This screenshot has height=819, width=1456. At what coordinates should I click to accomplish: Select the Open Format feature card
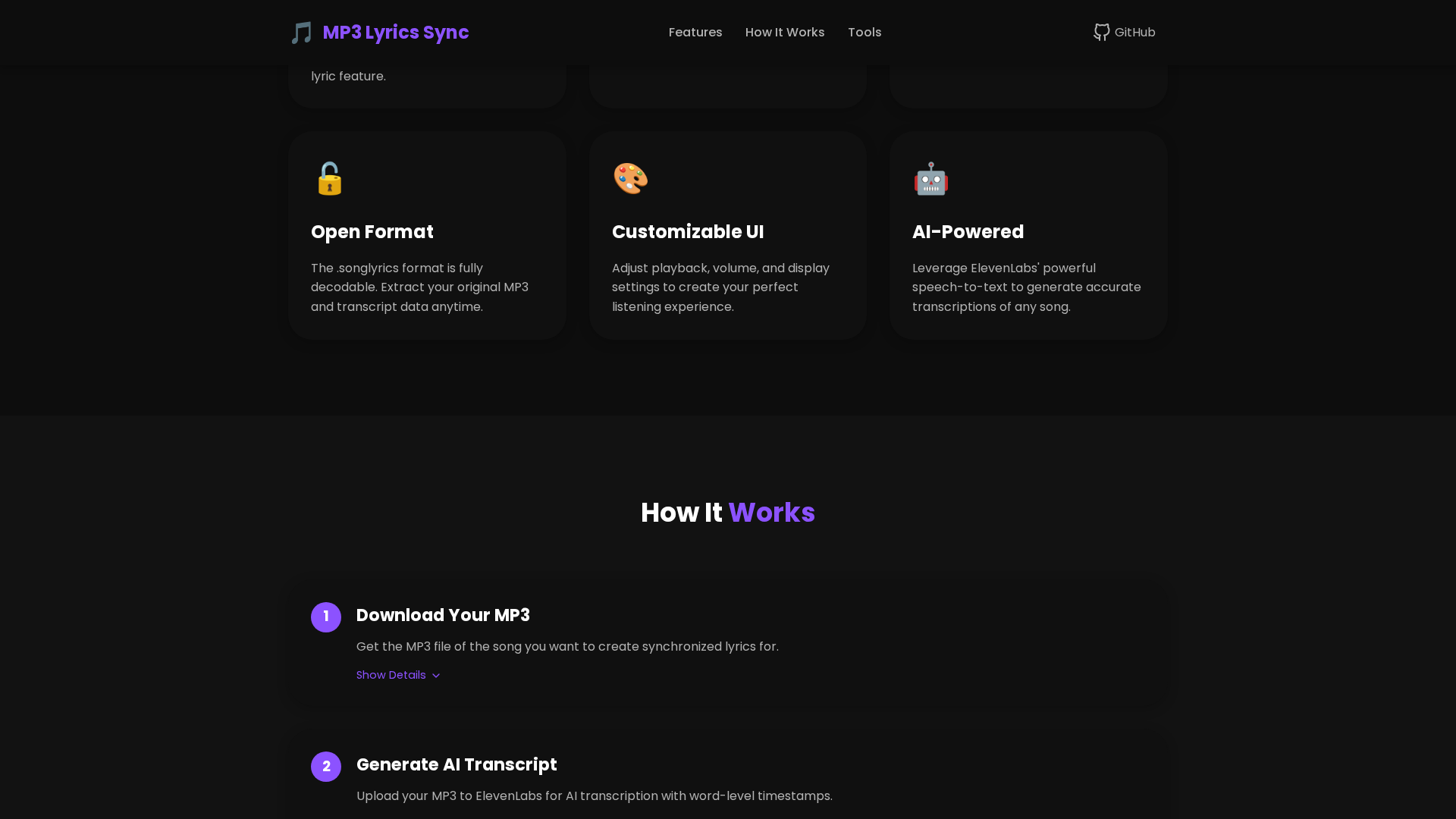tap(426, 235)
